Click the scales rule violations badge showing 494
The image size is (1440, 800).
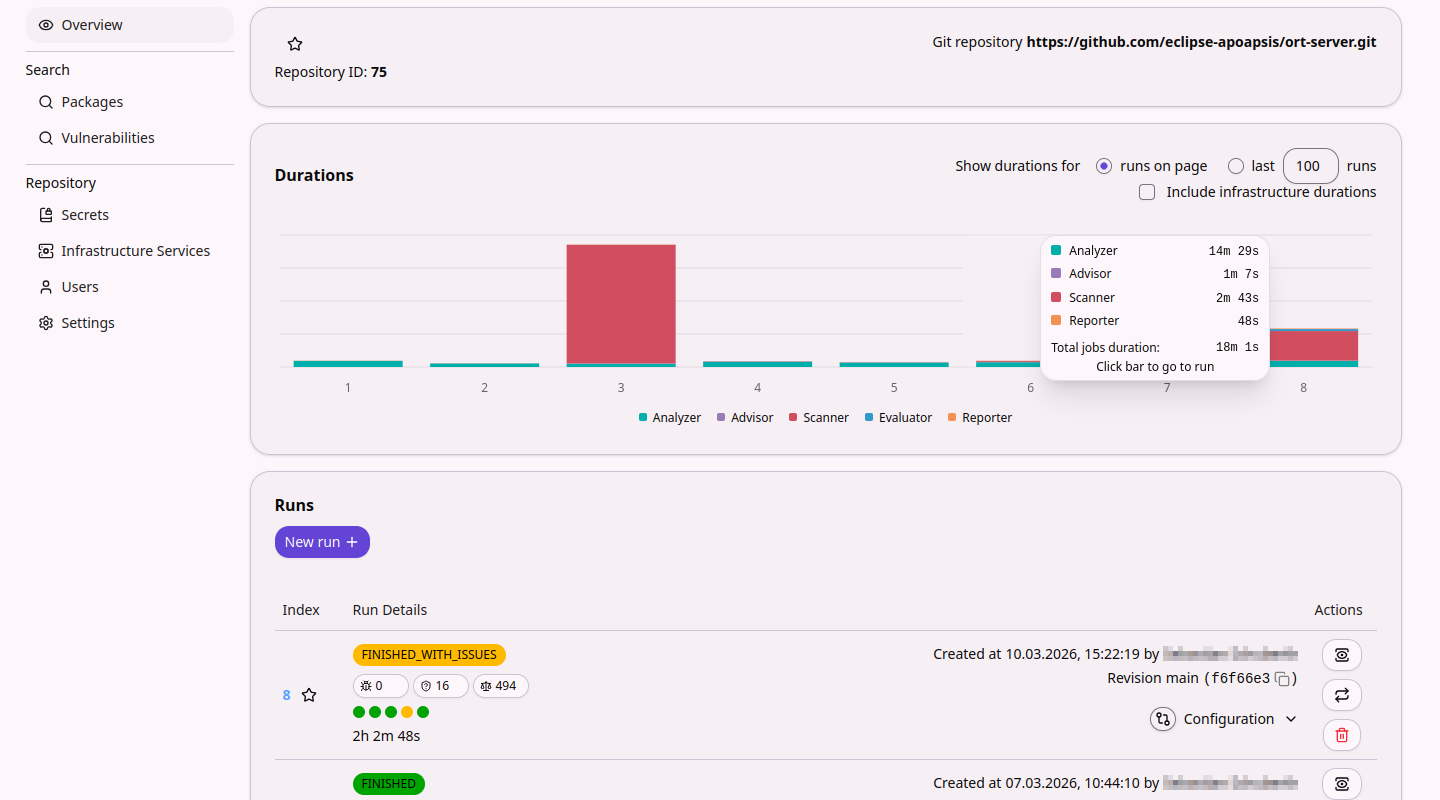[500, 686]
